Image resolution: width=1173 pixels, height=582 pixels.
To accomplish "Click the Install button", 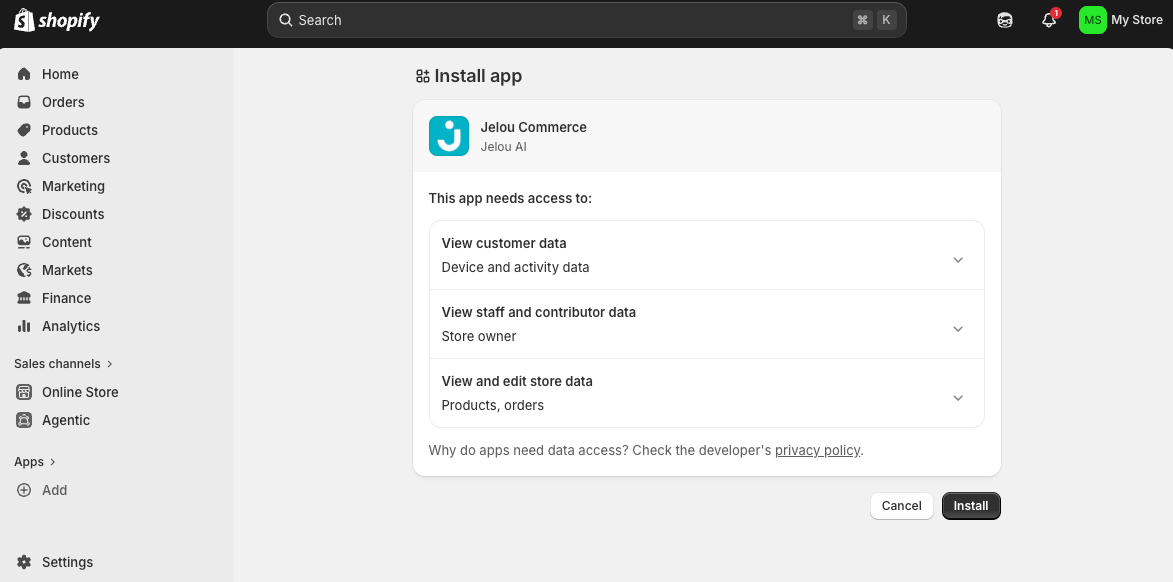I will pos(971,506).
